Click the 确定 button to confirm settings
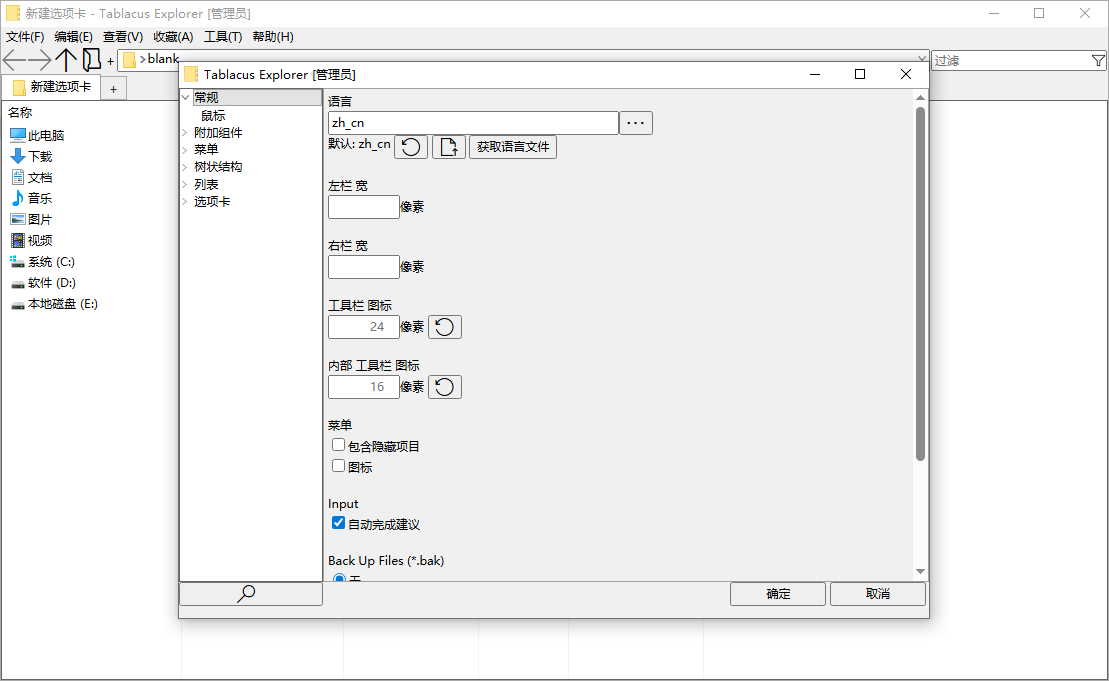The height and width of the screenshot is (681, 1109). point(777,593)
